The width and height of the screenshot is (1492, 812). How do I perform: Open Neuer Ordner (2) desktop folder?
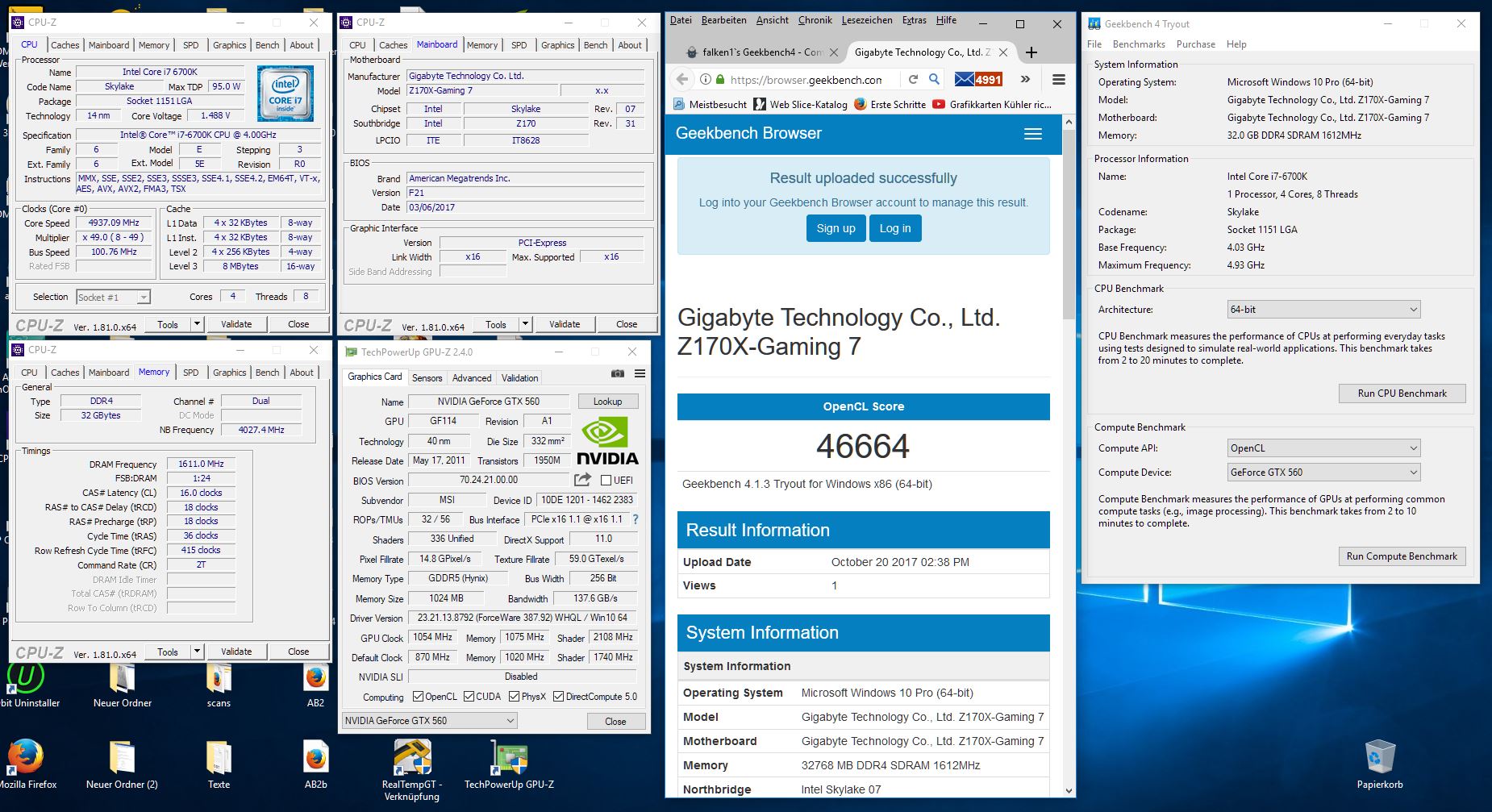pos(122,764)
